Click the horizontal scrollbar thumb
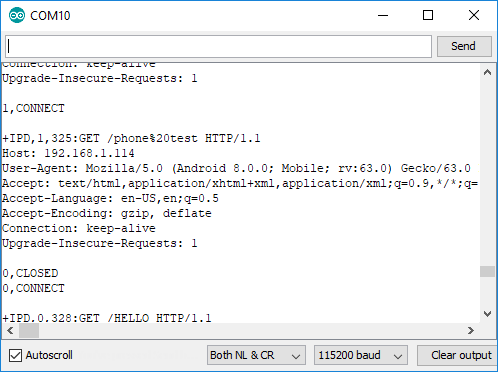Image resolution: width=498 pixels, height=372 pixels. tap(29, 331)
